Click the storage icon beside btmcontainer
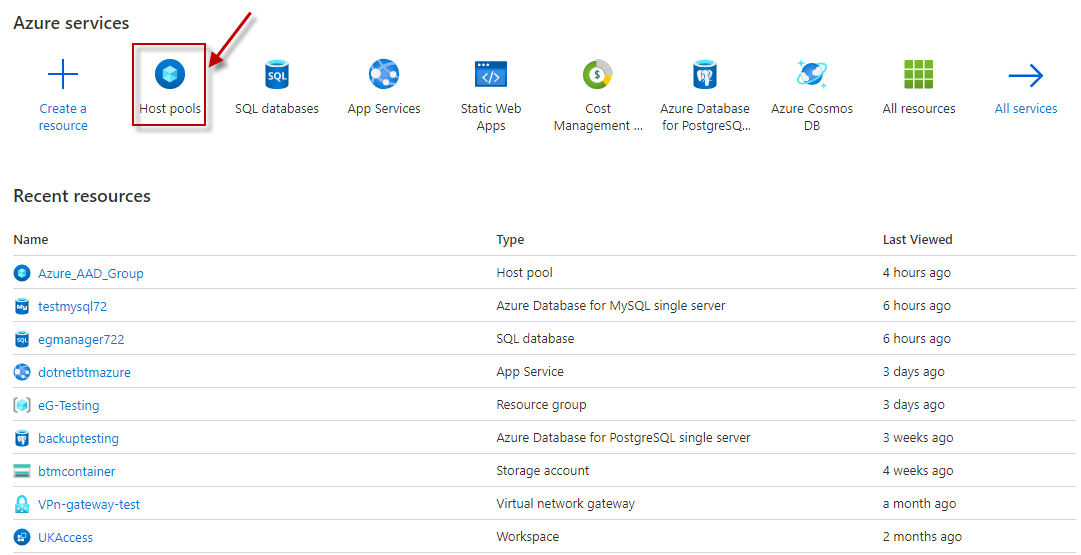Viewport: 1081px width, 555px height. click(x=22, y=472)
